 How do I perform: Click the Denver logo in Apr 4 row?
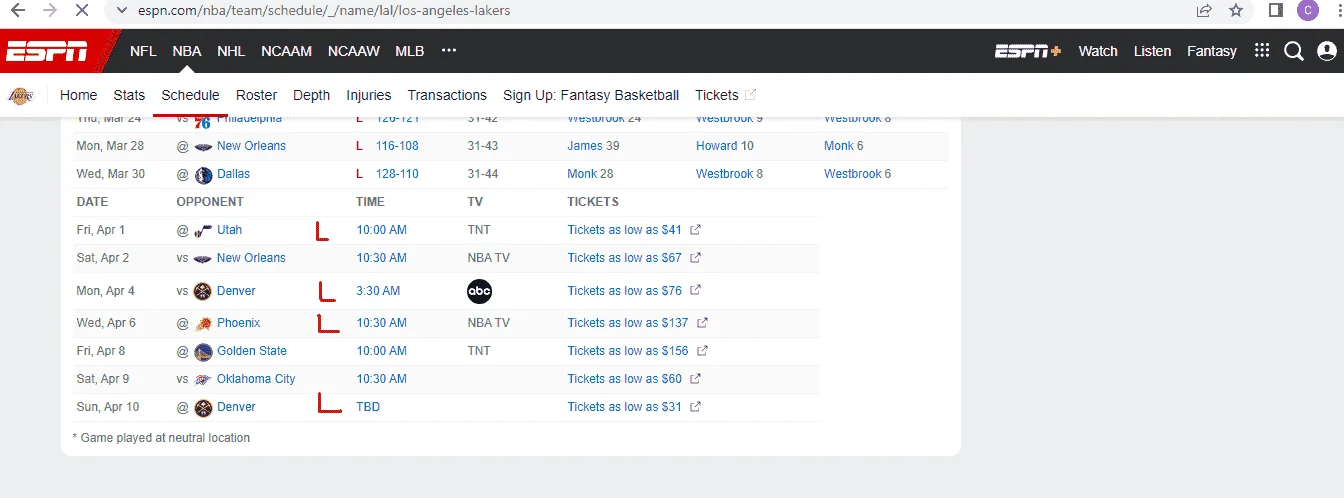click(x=203, y=291)
